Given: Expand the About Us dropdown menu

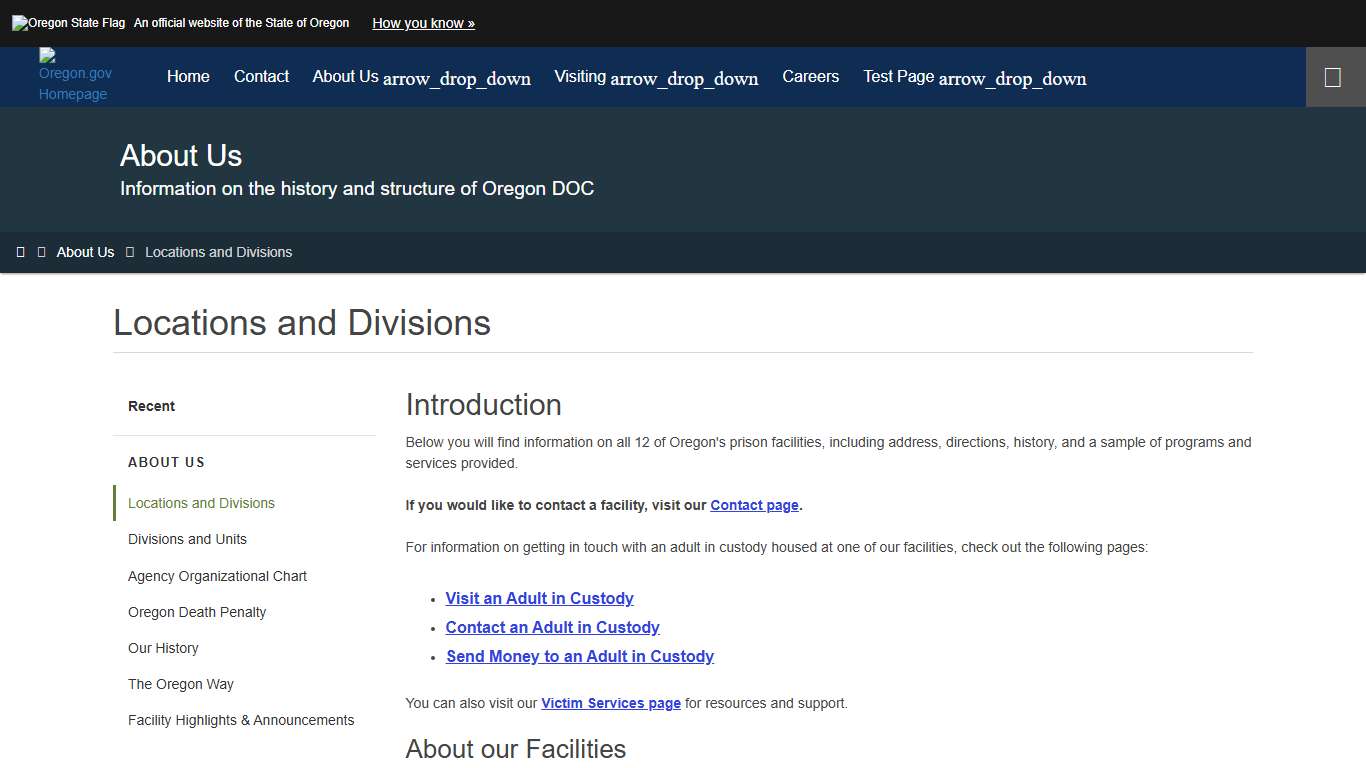Looking at the screenshot, I should click(x=421, y=76).
